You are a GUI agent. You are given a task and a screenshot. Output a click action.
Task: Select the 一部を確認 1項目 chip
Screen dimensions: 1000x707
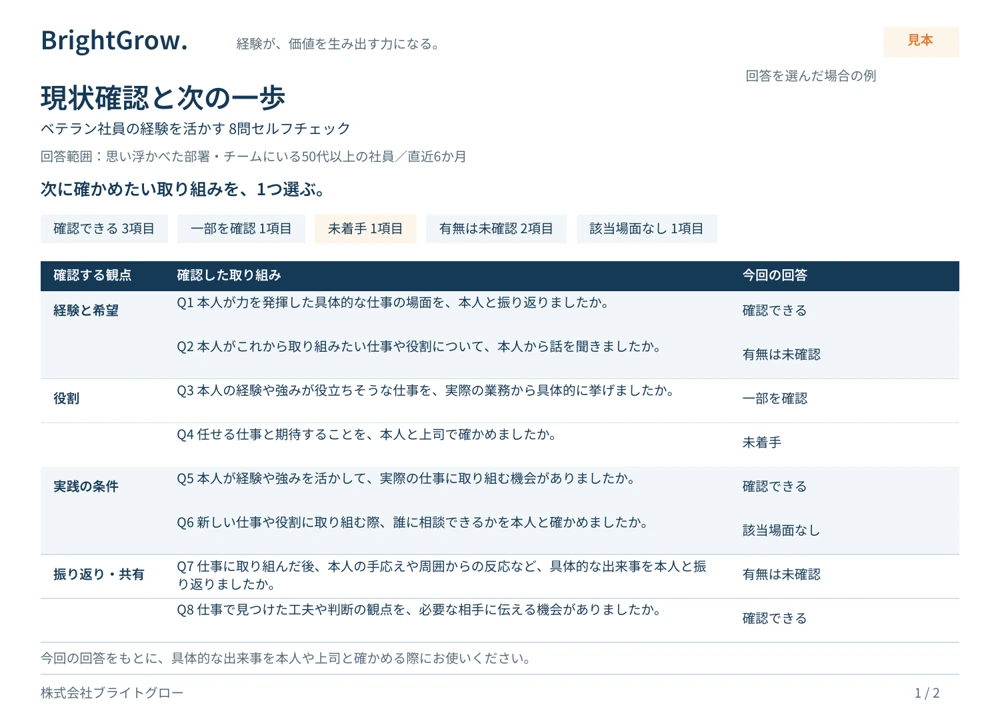241,229
